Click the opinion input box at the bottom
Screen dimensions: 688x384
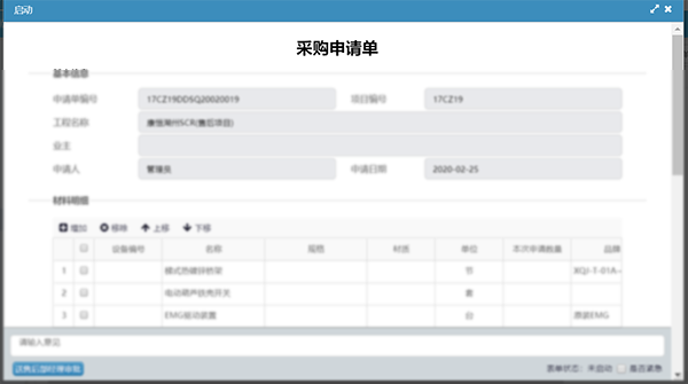pyautogui.click(x=337, y=346)
